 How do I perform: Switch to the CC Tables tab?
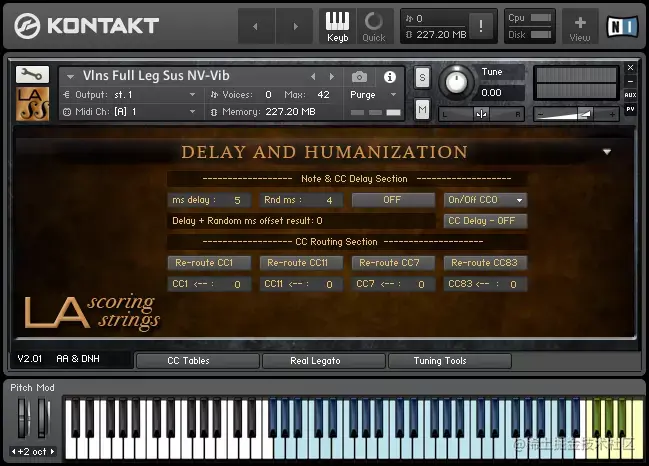[197, 361]
